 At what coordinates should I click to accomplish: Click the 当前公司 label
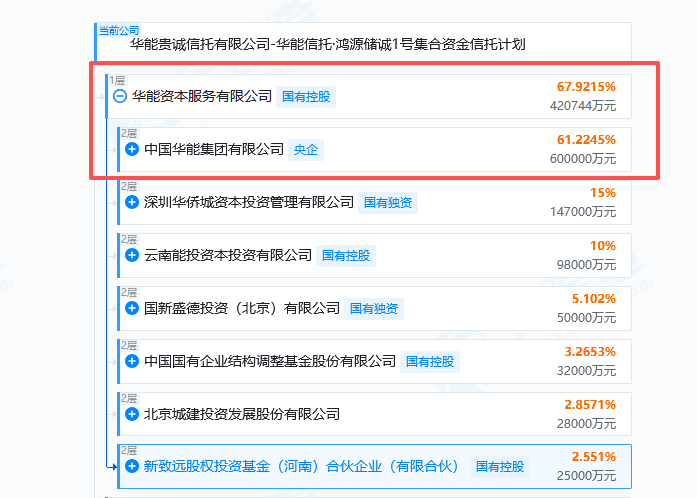[119, 30]
